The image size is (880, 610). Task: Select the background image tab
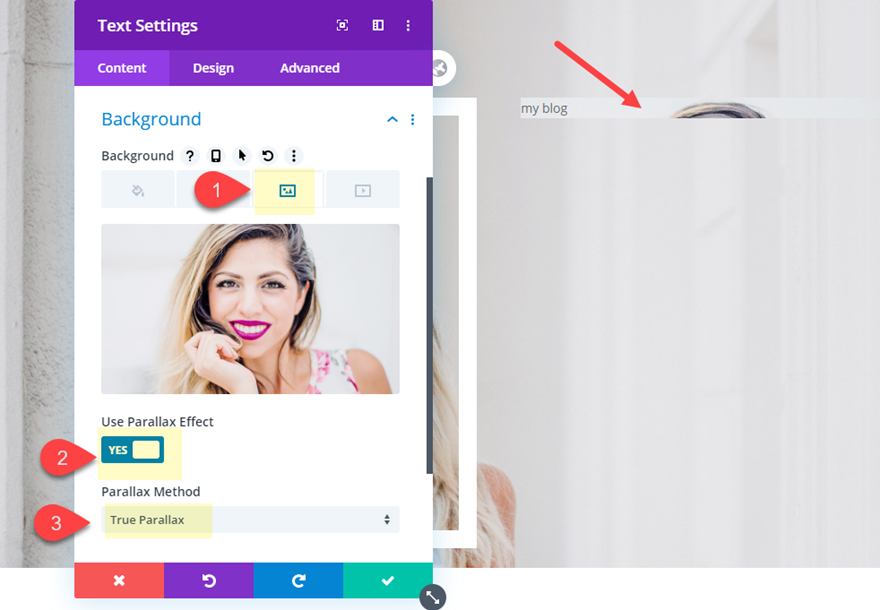(287, 191)
